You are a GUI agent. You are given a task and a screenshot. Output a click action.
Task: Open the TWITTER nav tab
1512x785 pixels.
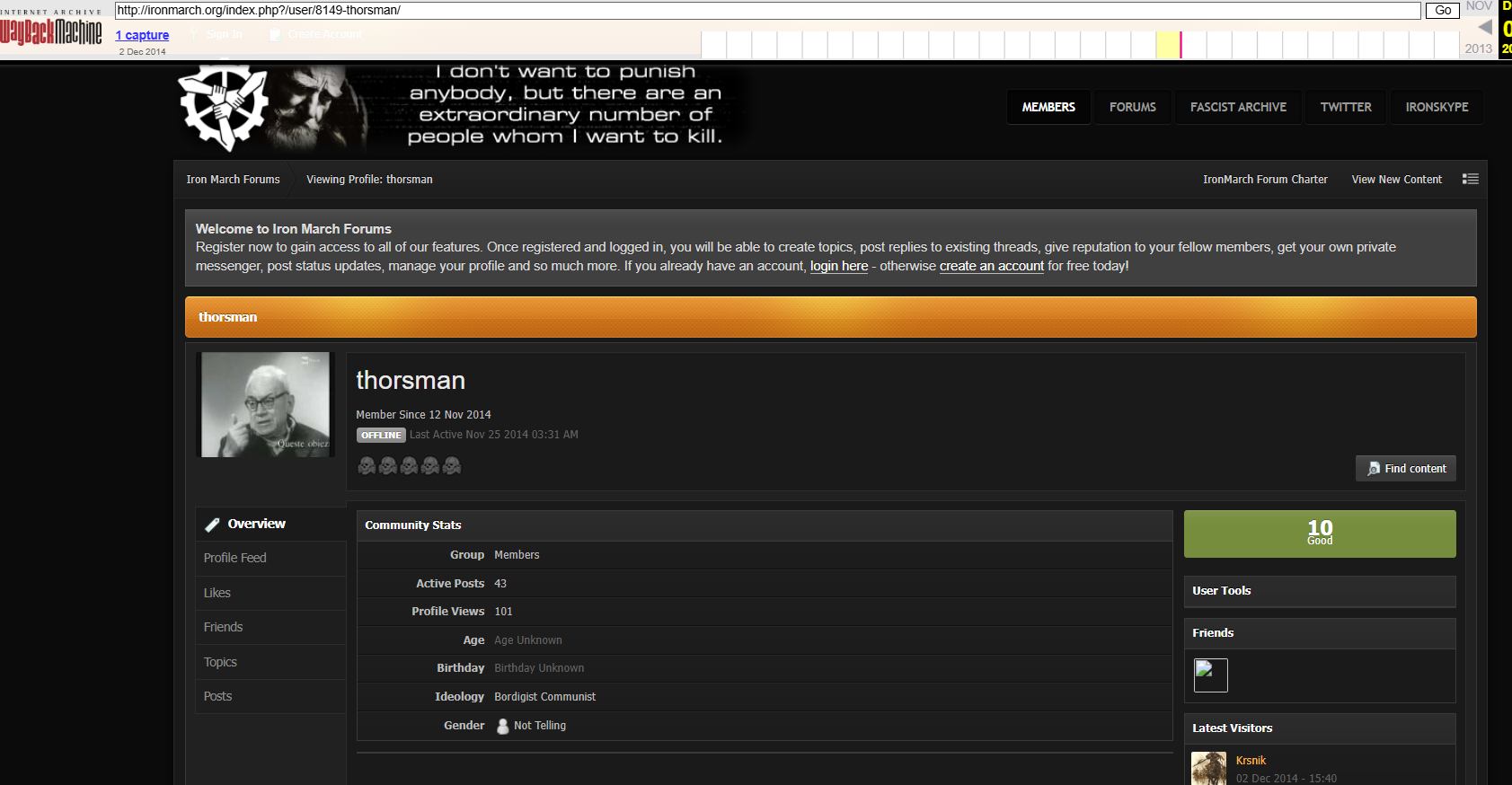(1346, 107)
